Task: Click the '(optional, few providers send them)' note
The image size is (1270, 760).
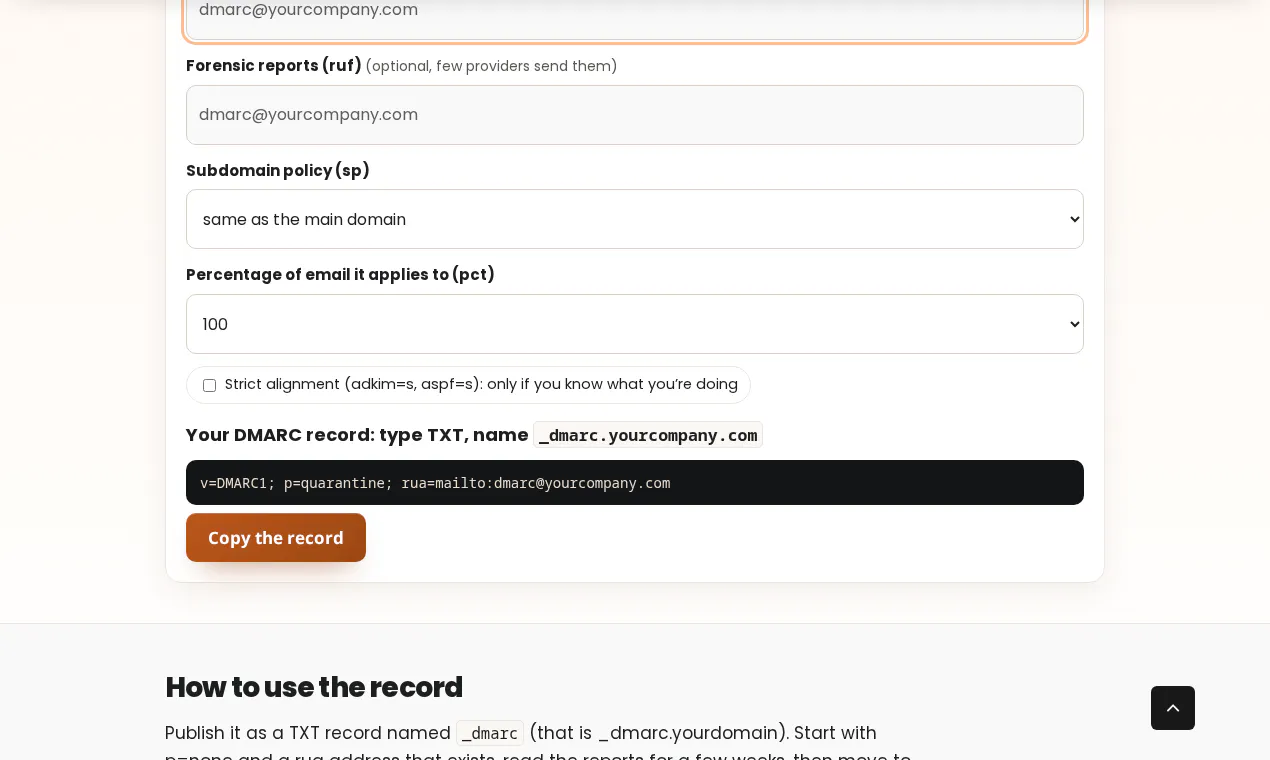Action: coord(491,66)
